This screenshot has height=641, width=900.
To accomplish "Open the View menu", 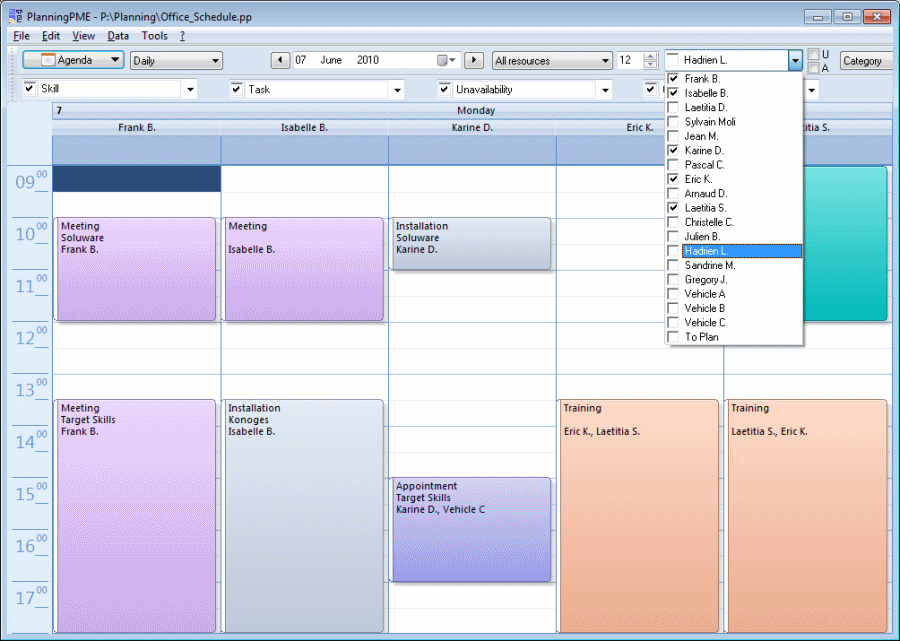I will click(x=83, y=36).
